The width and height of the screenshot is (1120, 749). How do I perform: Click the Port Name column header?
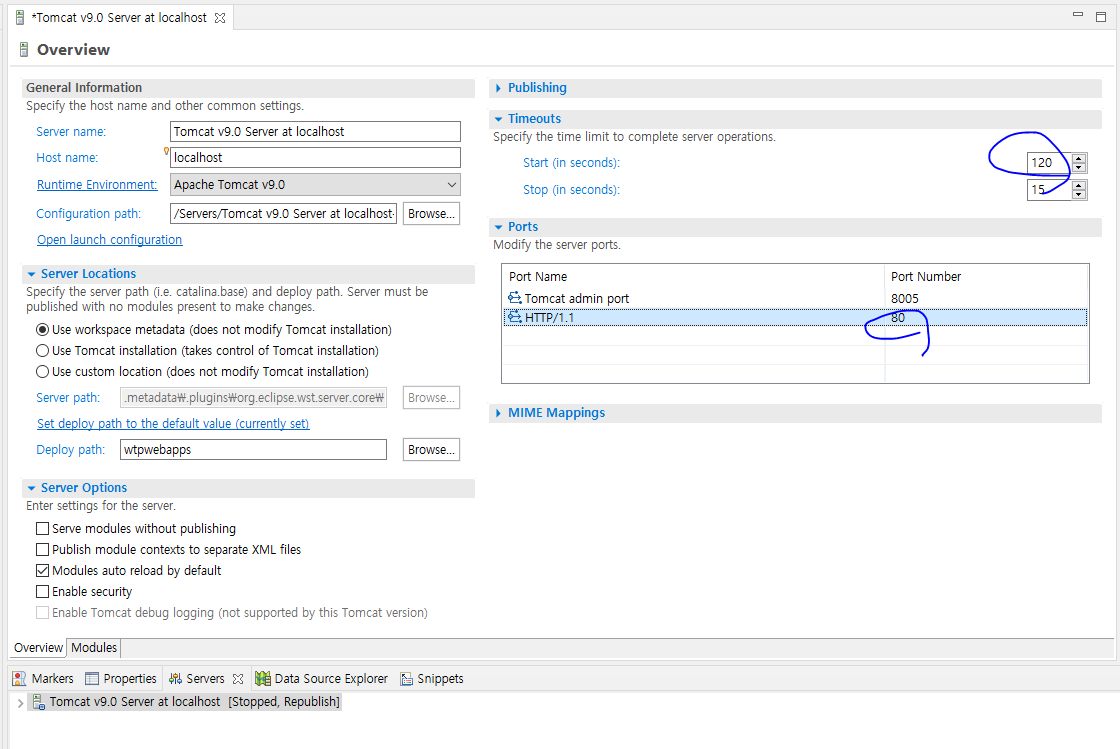tap(693, 276)
